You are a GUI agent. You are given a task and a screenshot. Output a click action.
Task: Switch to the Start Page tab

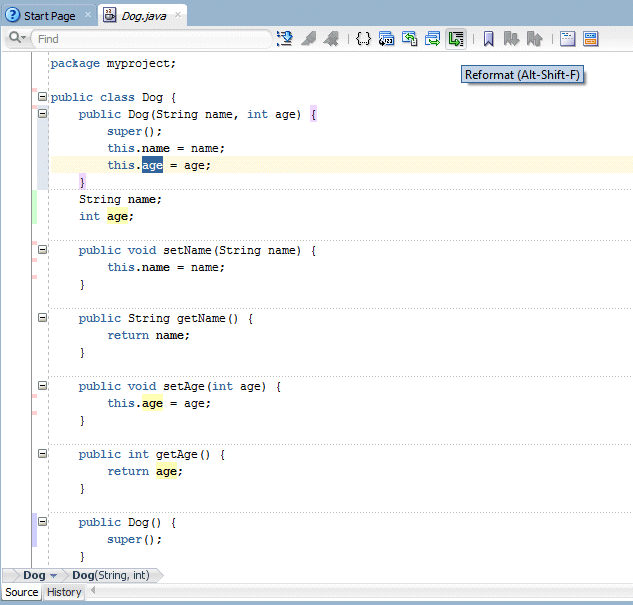50,16
